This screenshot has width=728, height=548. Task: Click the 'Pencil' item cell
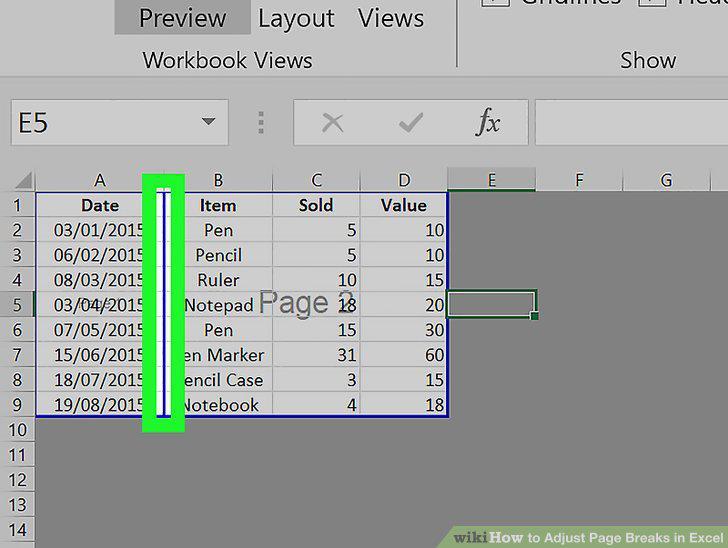(x=218, y=255)
